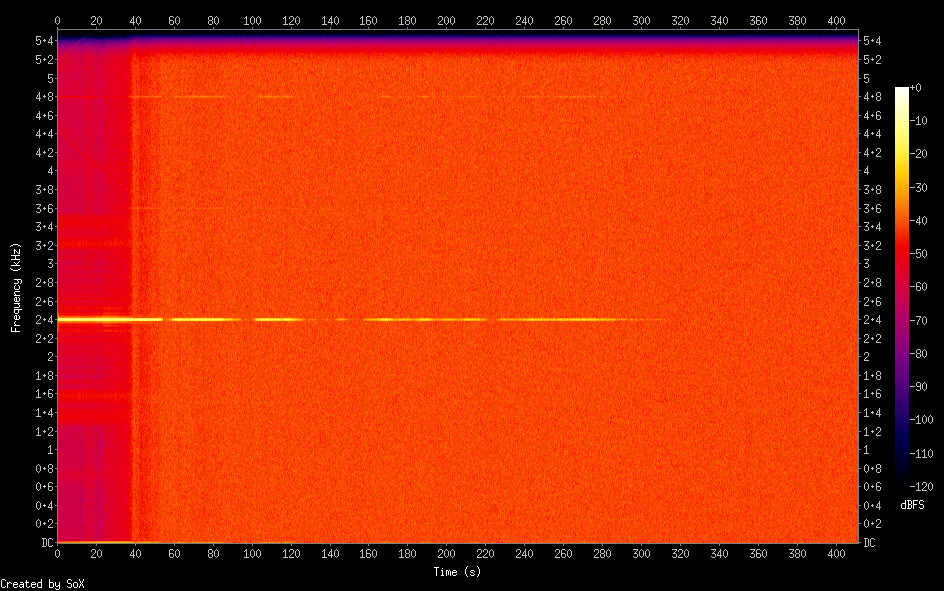Click the 200 tick on the bottom time axis
944x591 pixels.
447,553
